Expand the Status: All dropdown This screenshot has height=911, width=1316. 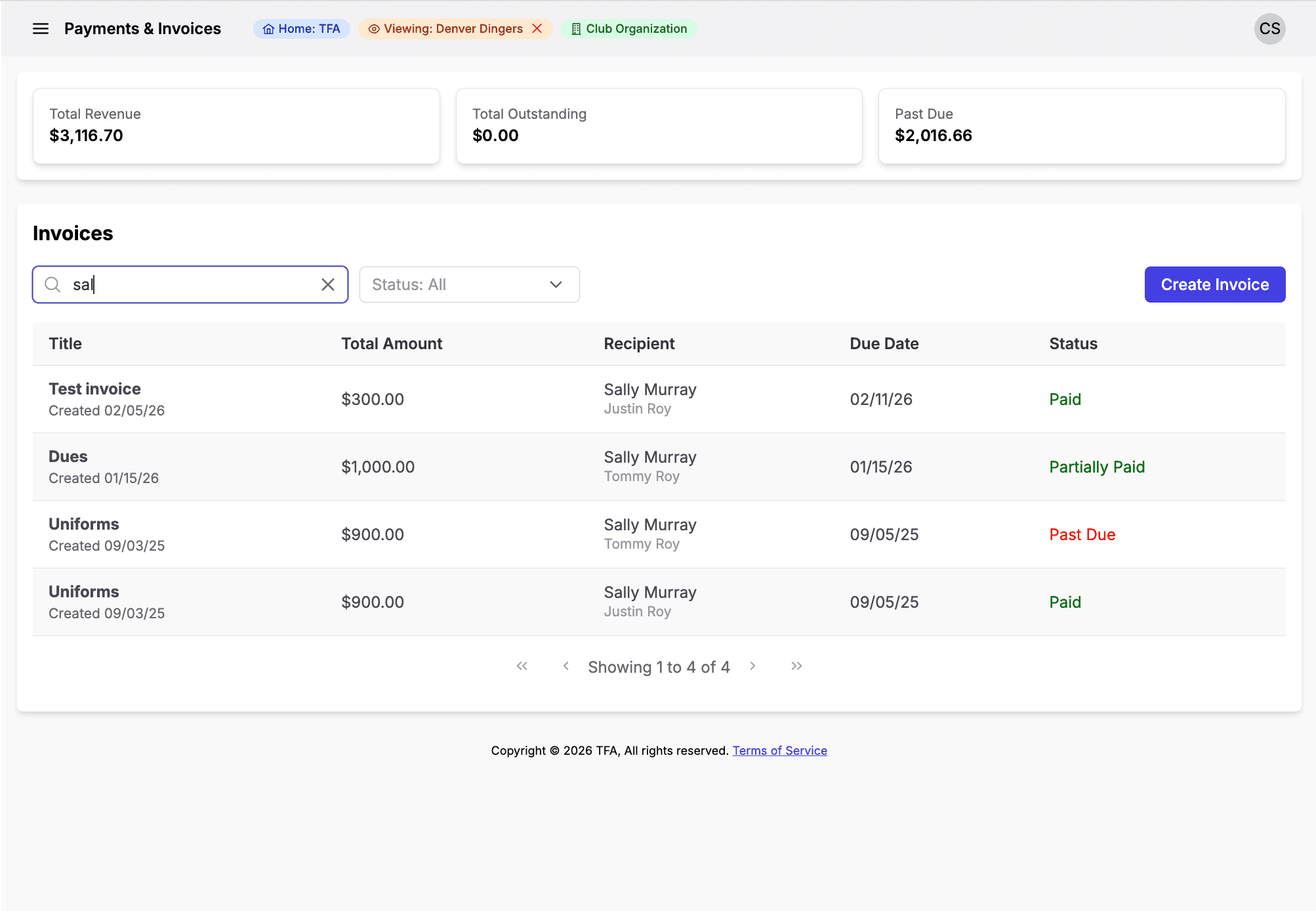pyautogui.click(x=469, y=284)
